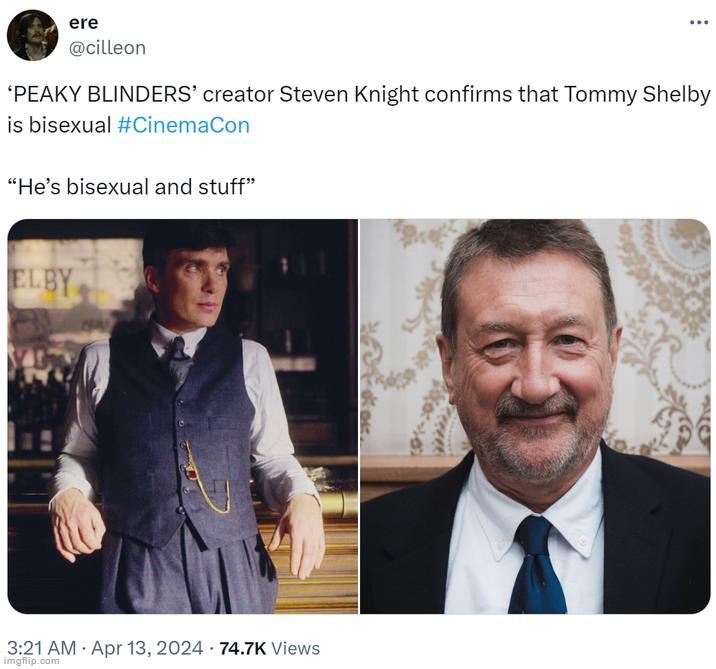Click the gold watch chain on waistcoat
The width and height of the screenshot is (716, 669).
(205, 478)
